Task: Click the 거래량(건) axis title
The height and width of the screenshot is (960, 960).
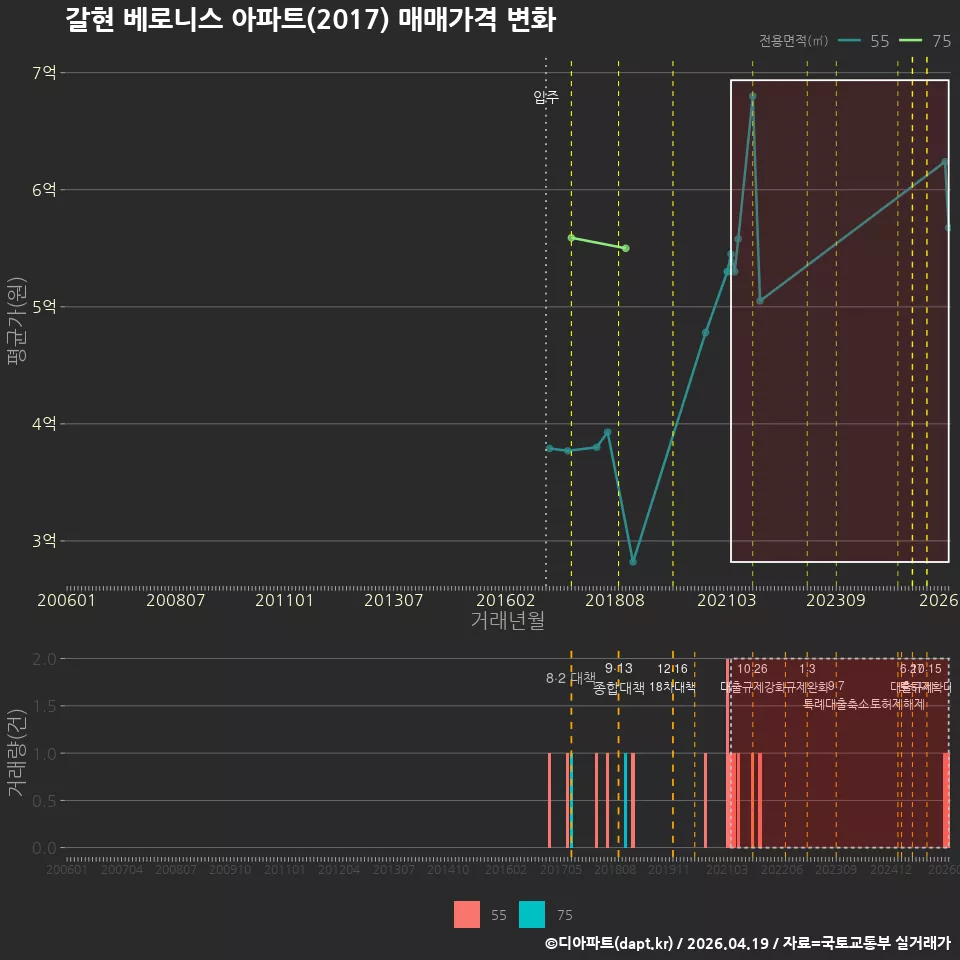Action: tap(17, 753)
